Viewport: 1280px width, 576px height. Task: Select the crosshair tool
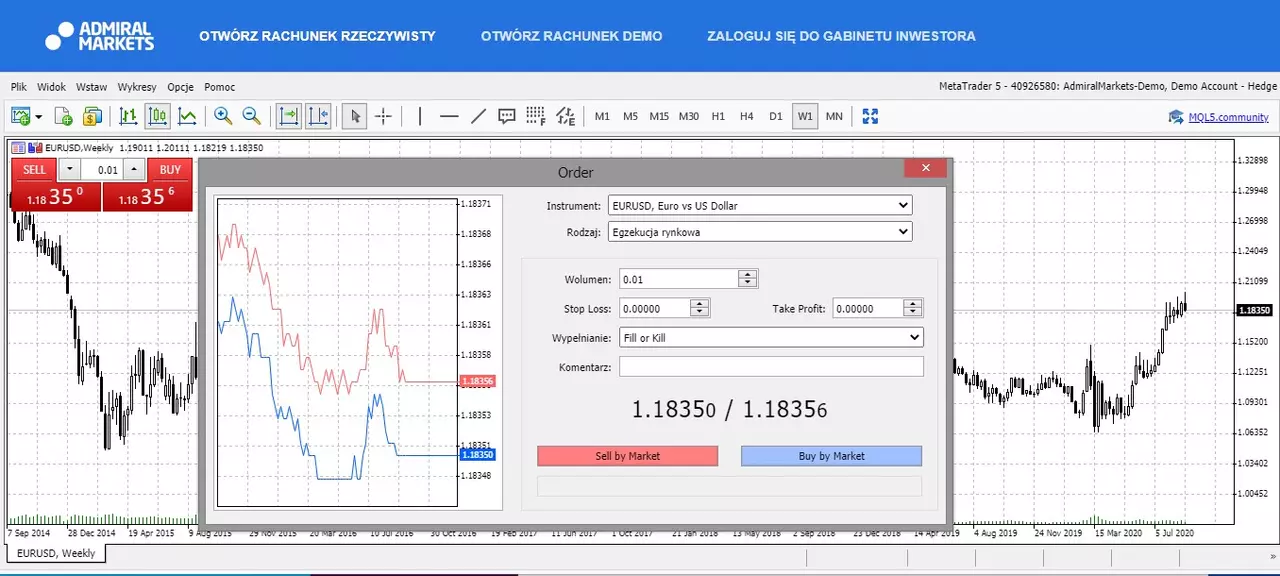[x=383, y=116]
